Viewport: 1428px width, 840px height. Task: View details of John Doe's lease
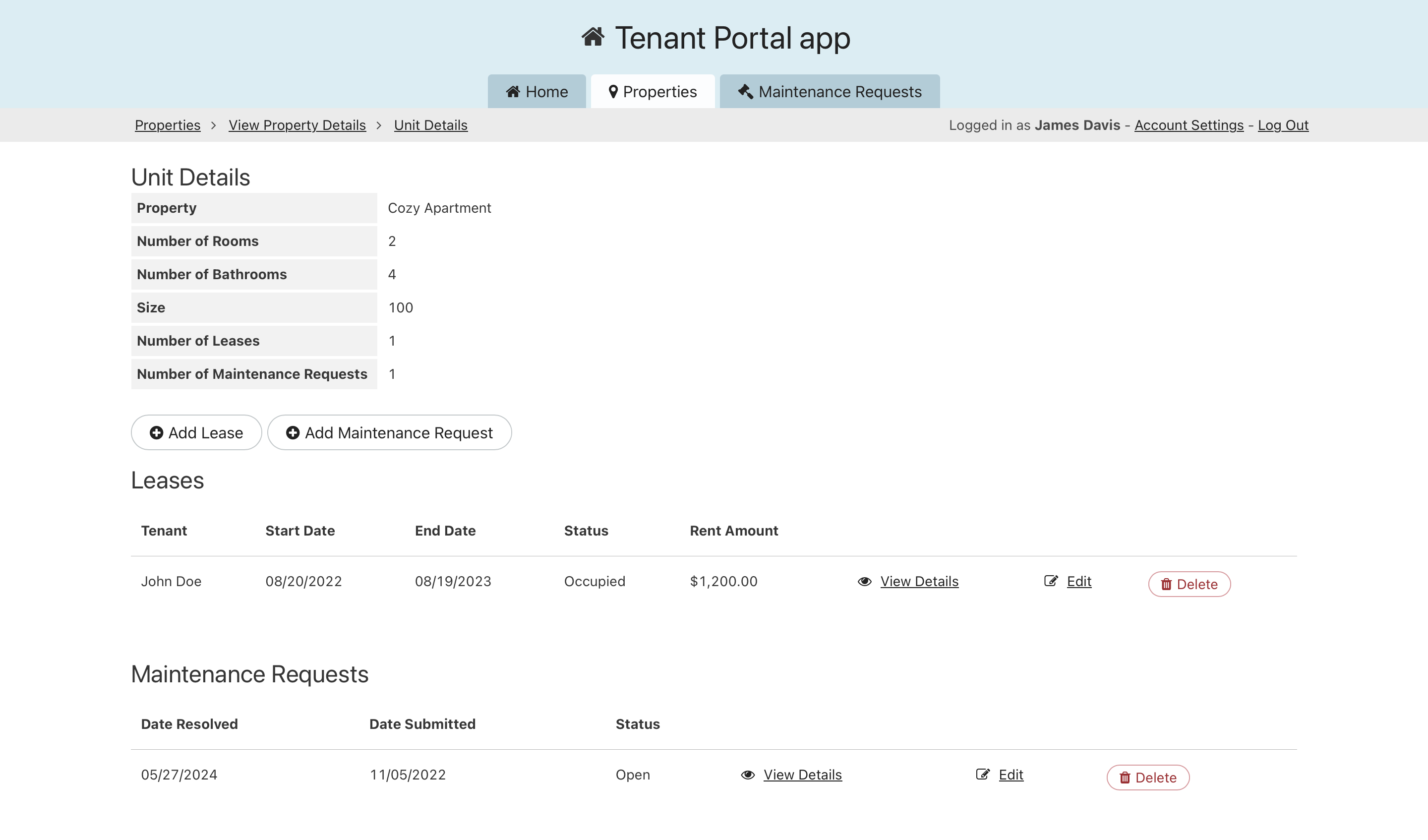pos(919,582)
